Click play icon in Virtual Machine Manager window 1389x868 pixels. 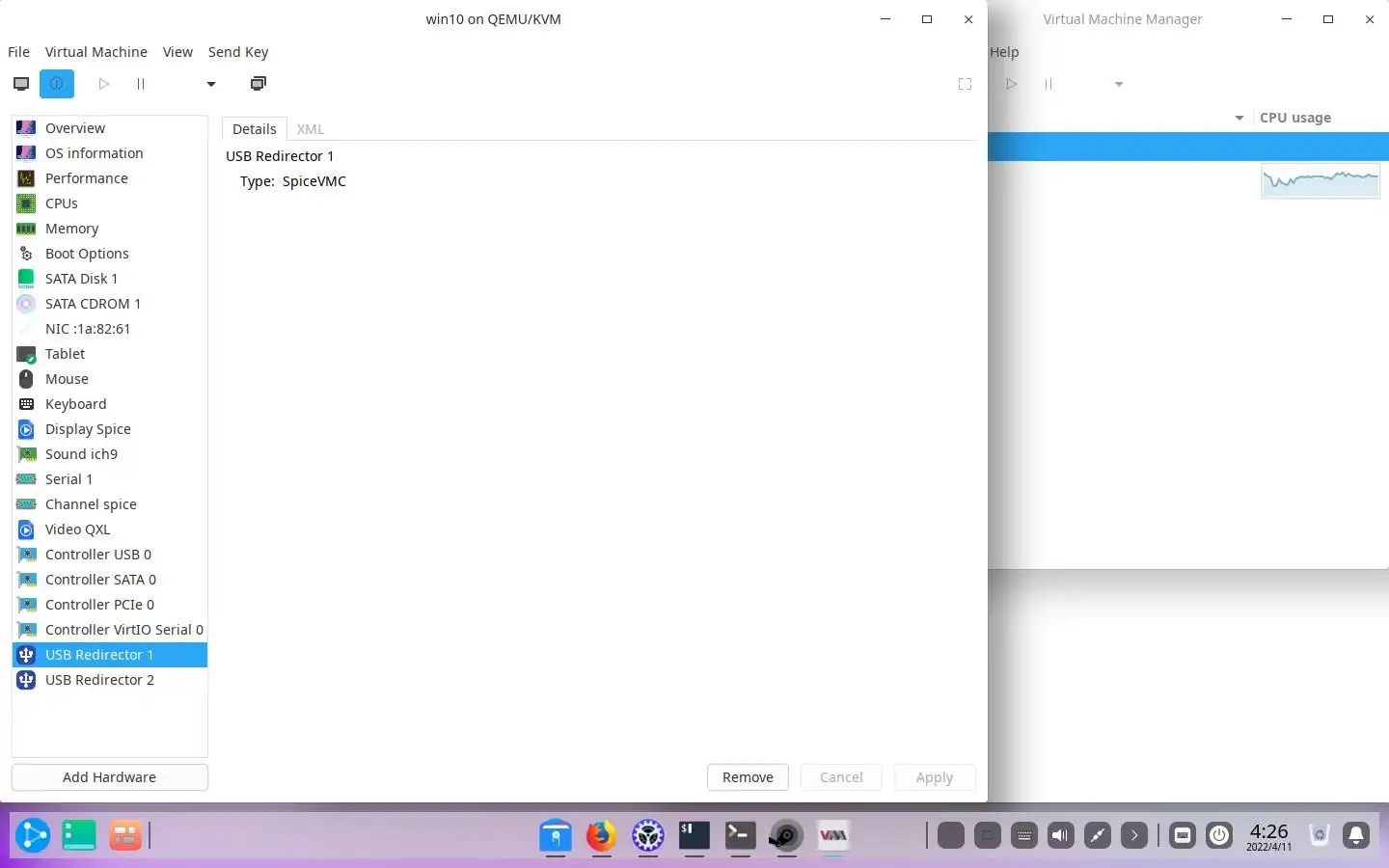1012,84
